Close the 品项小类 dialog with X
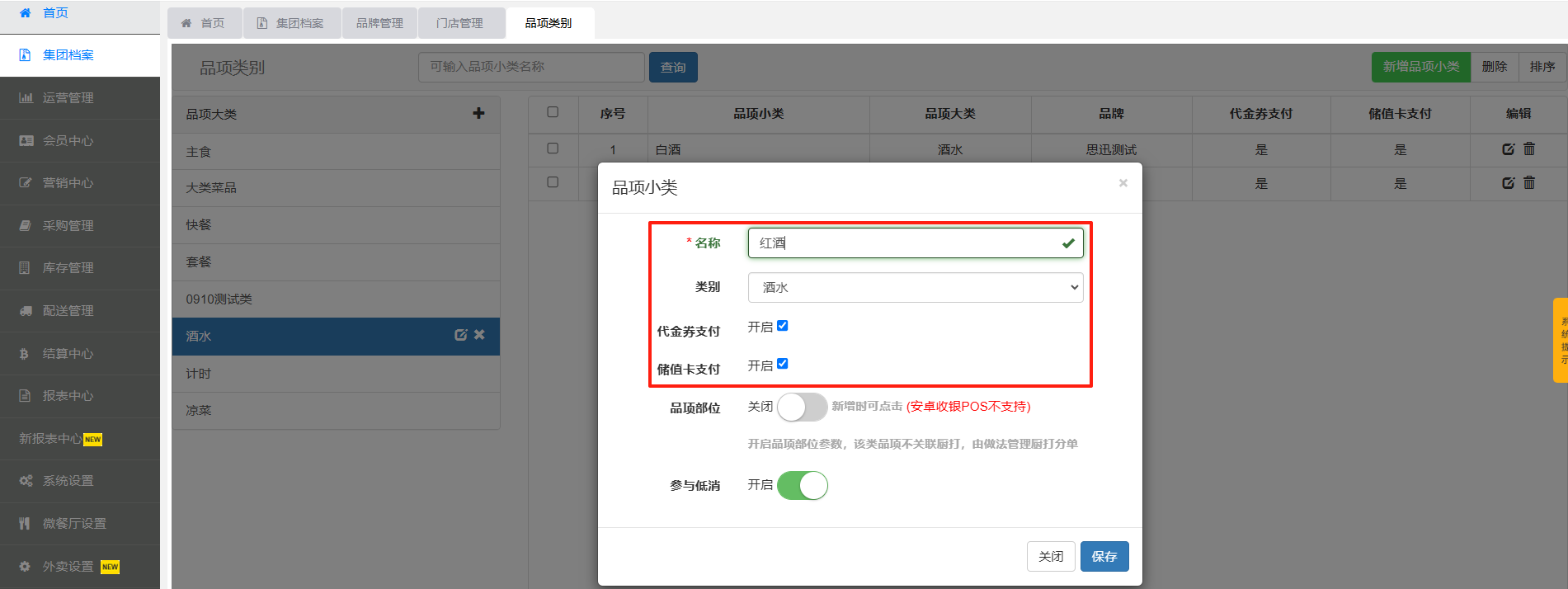The height and width of the screenshot is (589, 1568). [x=1123, y=183]
